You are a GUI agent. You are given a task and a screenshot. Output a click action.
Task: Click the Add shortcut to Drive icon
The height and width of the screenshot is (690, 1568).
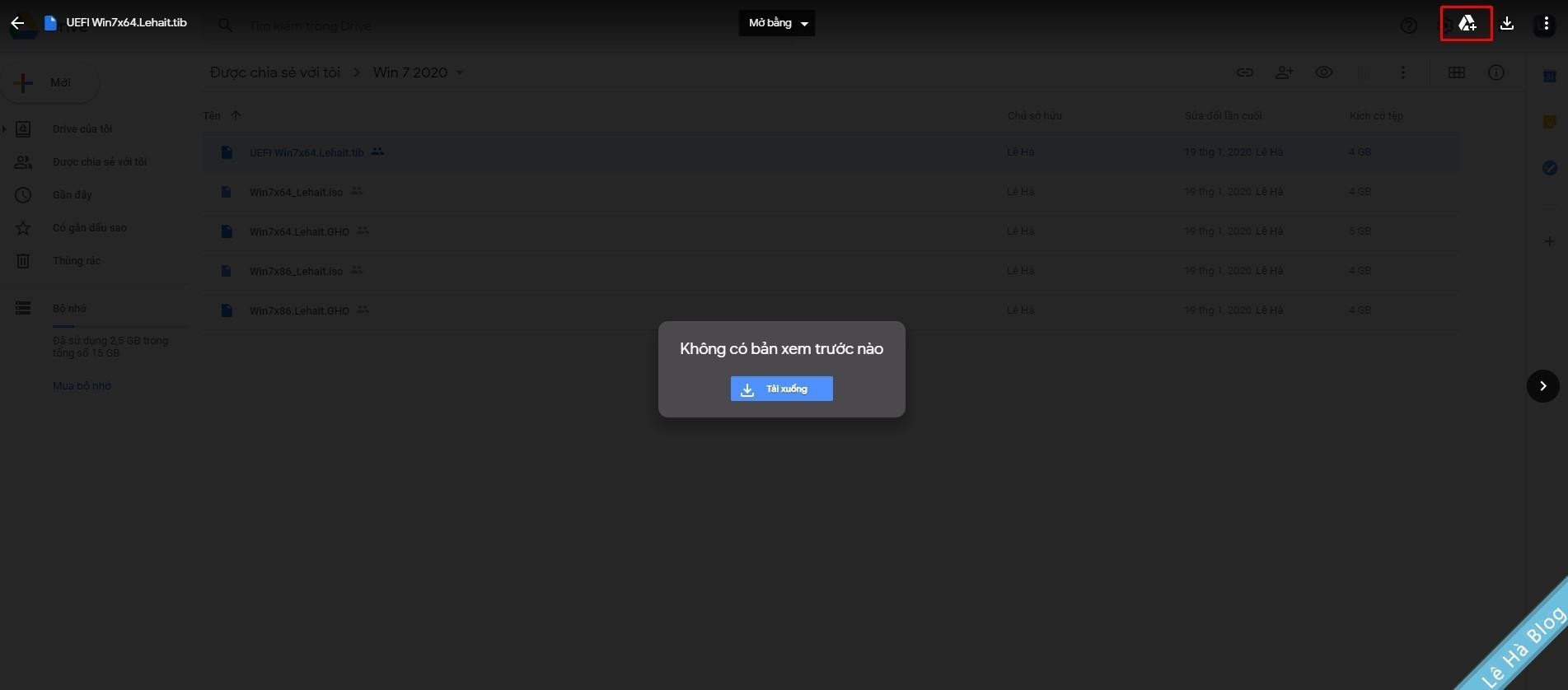coord(1467,24)
